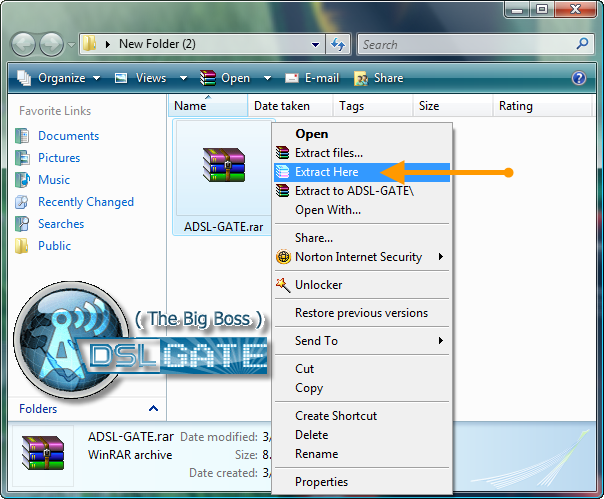604x499 pixels.
Task: Click the Pictures icon in Favorite Links
Action: pos(22,158)
